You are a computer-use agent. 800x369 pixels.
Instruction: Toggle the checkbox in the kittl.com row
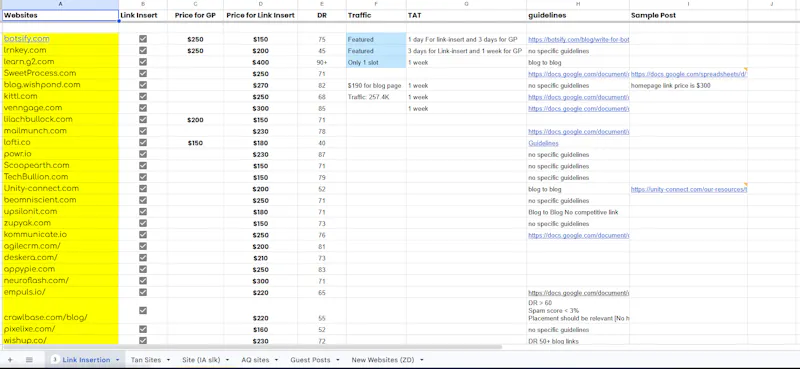tap(143, 96)
